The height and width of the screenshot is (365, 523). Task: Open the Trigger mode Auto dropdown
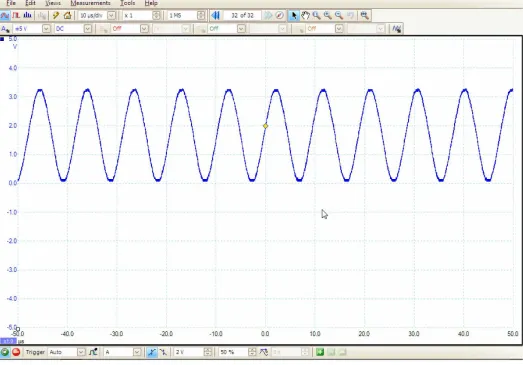pos(81,352)
